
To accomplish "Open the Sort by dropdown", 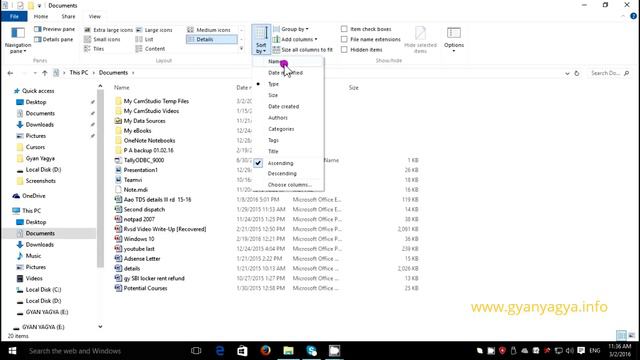I will [261, 40].
